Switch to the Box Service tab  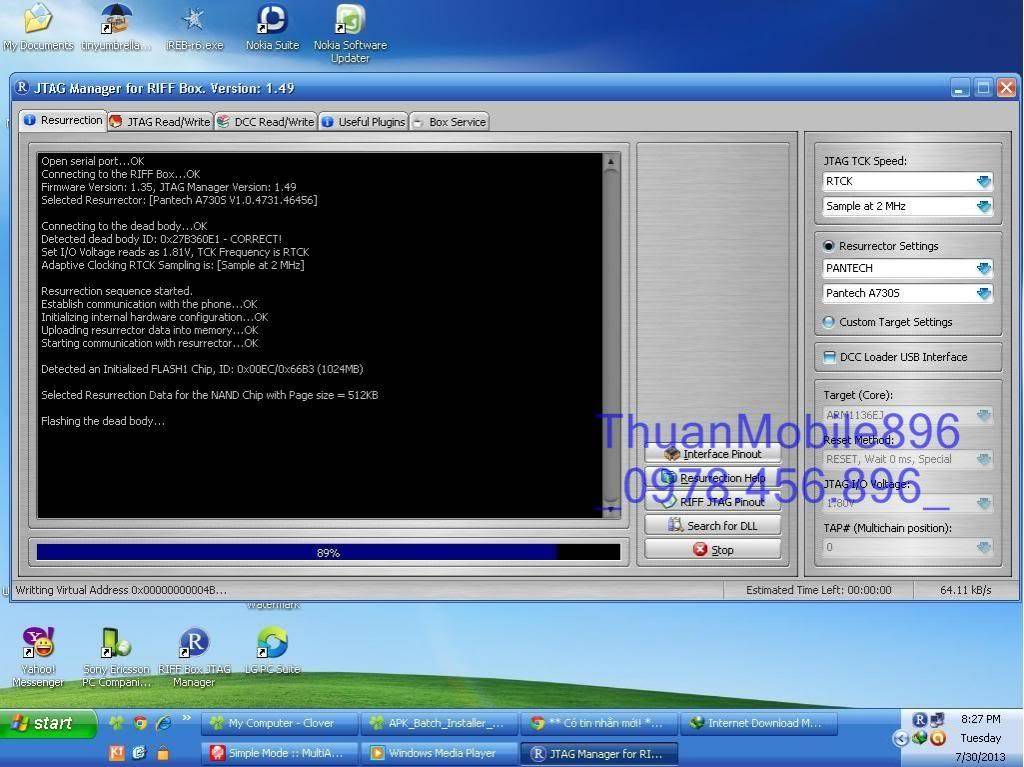click(449, 122)
